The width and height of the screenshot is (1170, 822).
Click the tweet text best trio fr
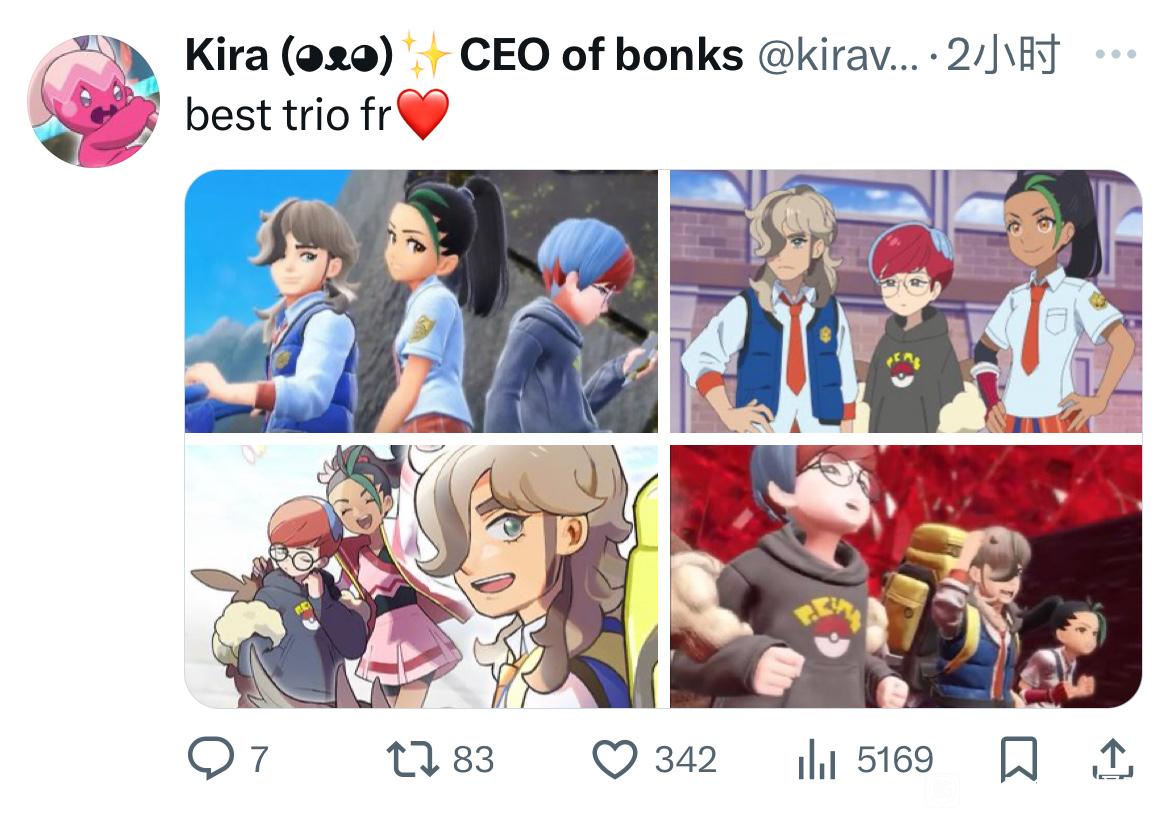coord(288,116)
